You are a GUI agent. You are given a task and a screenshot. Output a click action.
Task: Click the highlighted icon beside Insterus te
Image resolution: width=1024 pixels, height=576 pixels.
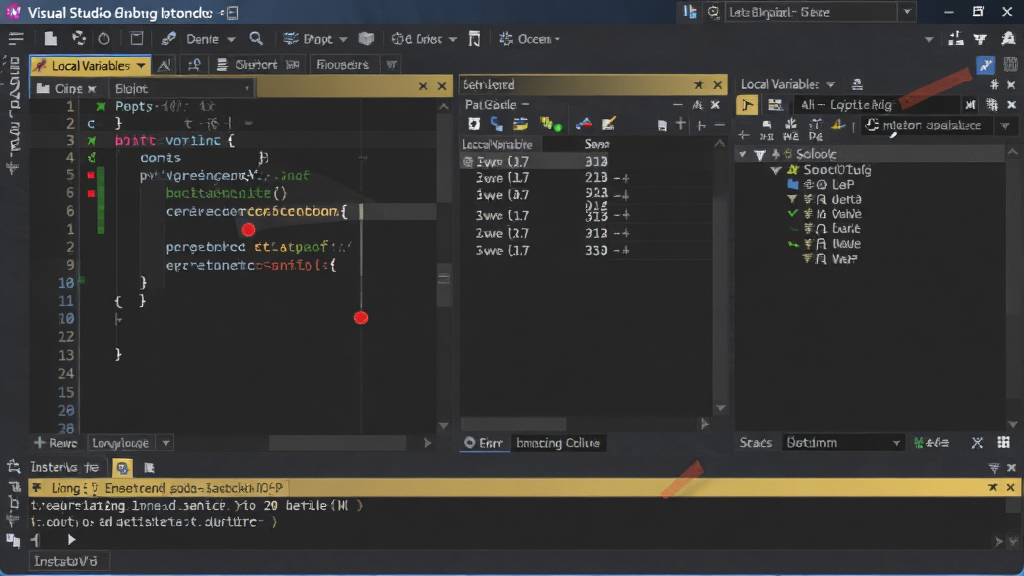tap(122, 468)
